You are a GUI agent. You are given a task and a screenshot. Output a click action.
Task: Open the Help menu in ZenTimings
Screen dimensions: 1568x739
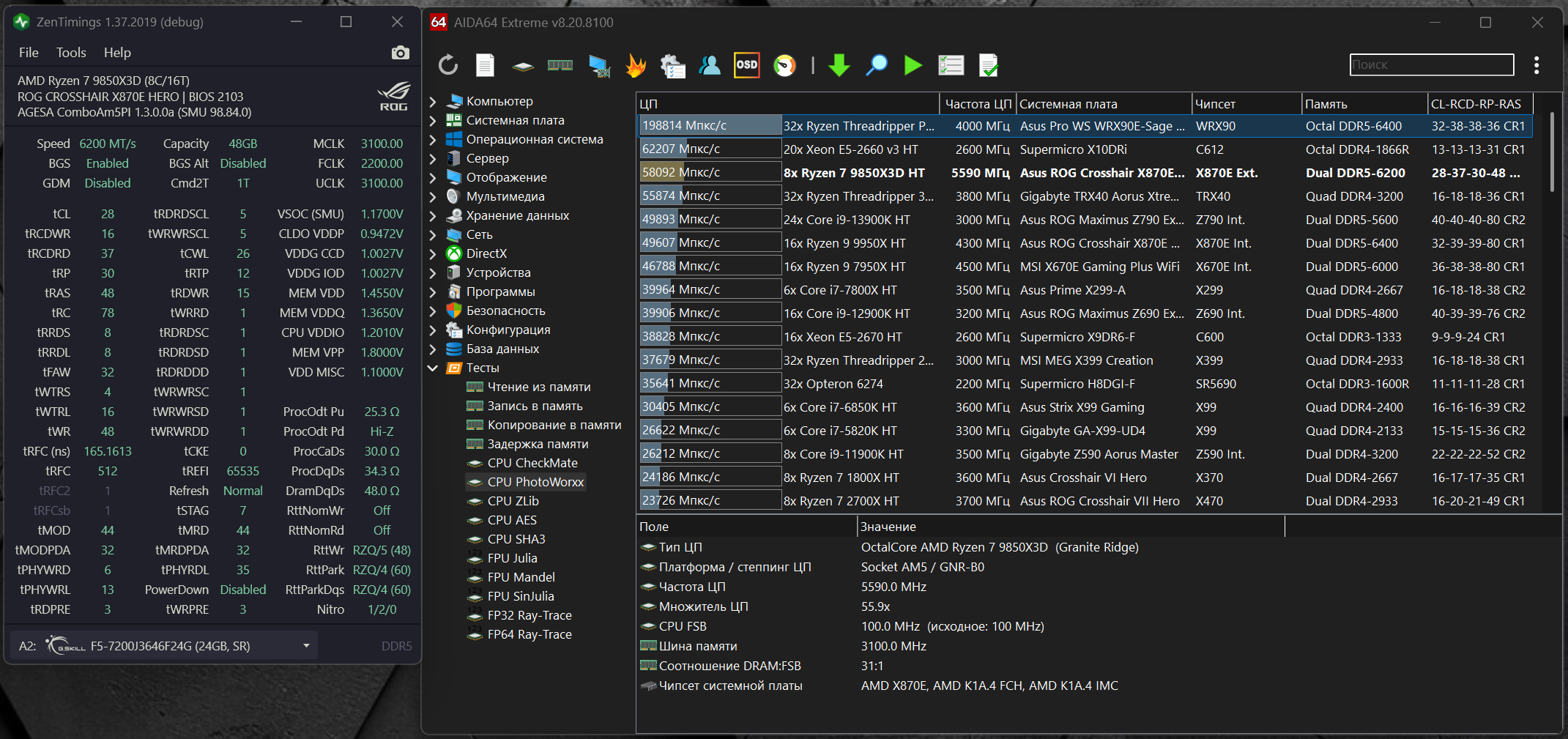(x=117, y=53)
